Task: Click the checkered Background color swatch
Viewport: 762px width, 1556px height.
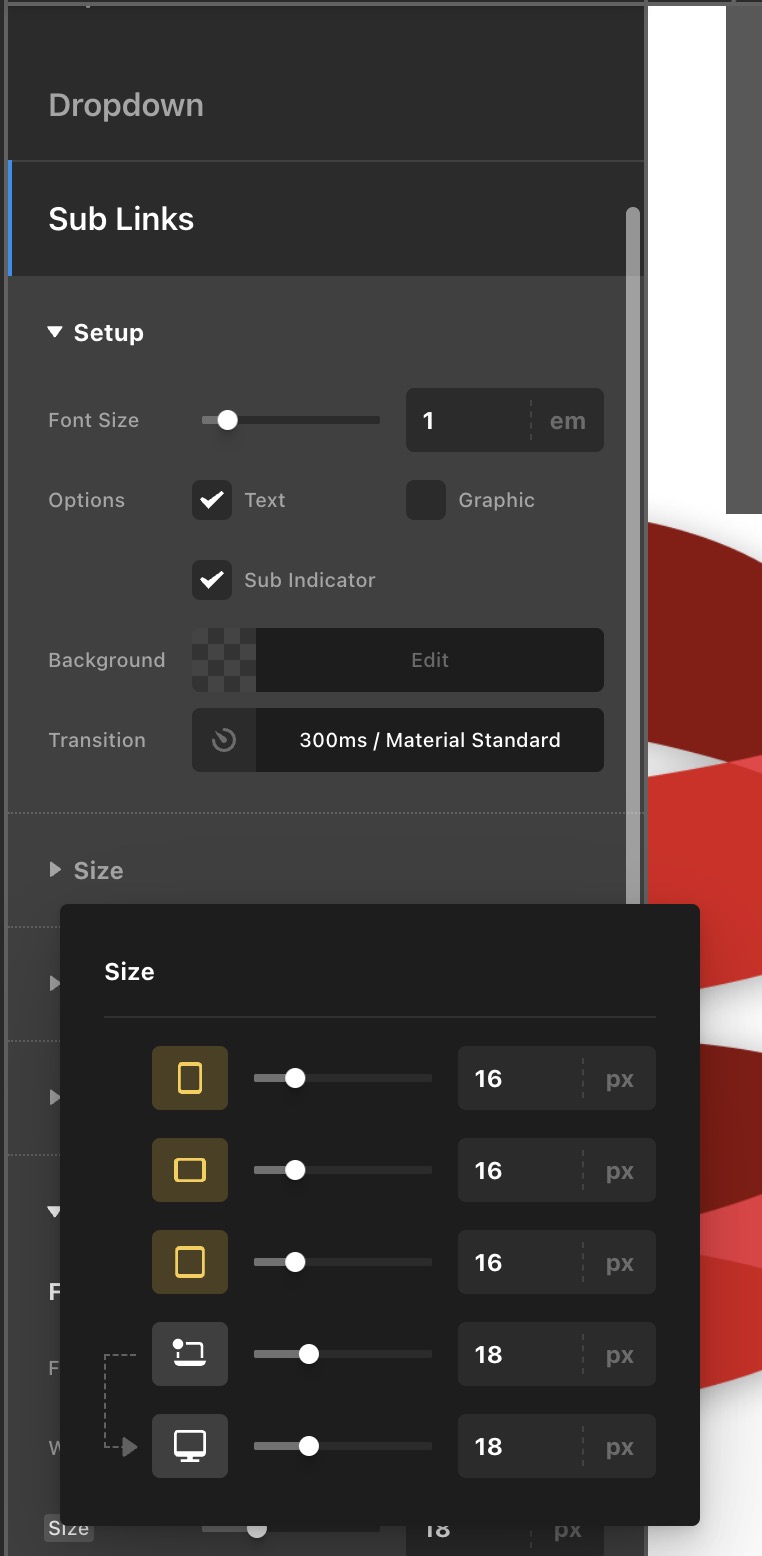Action: point(224,660)
